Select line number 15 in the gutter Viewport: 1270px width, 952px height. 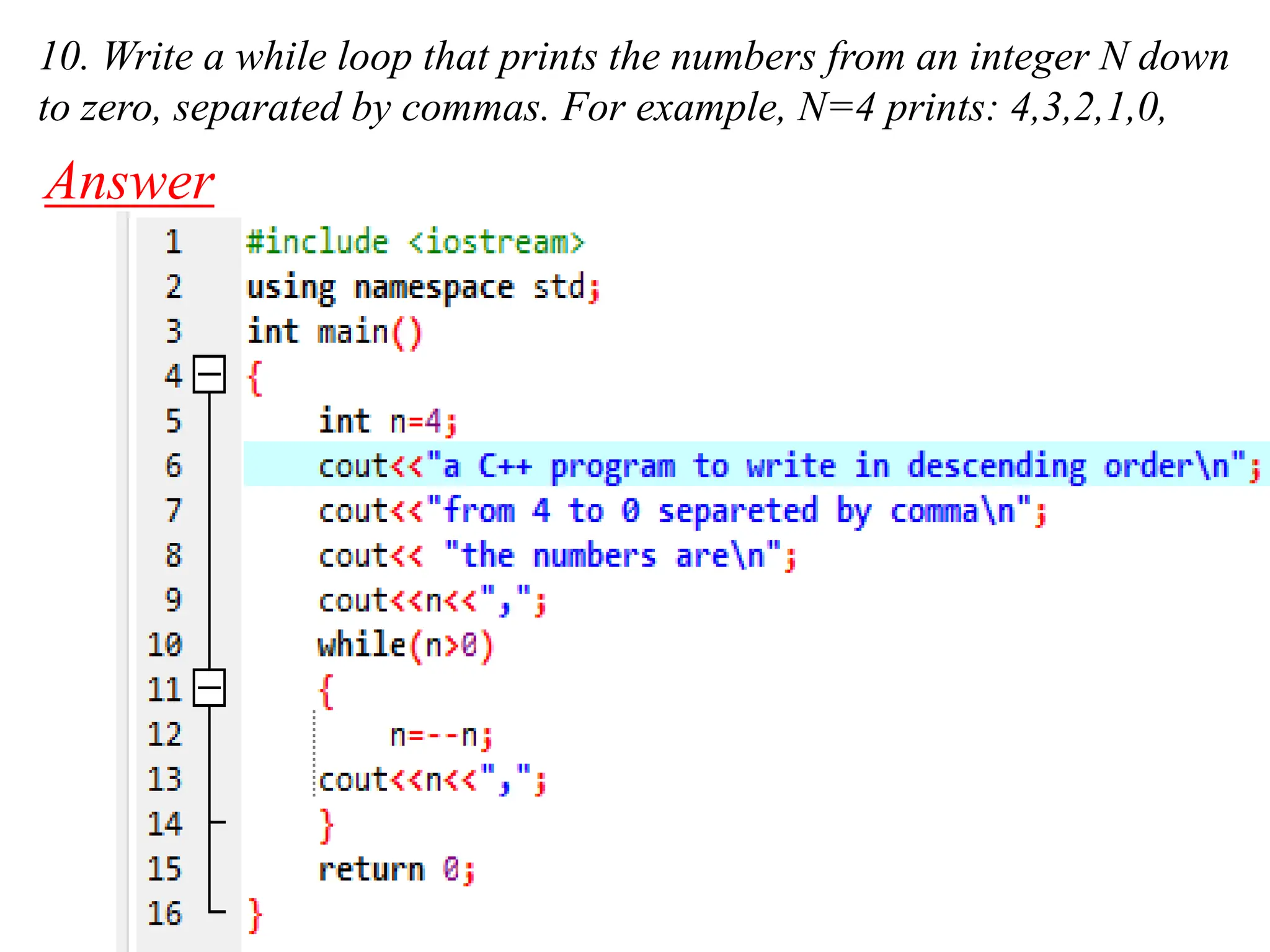tap(165, 870)
